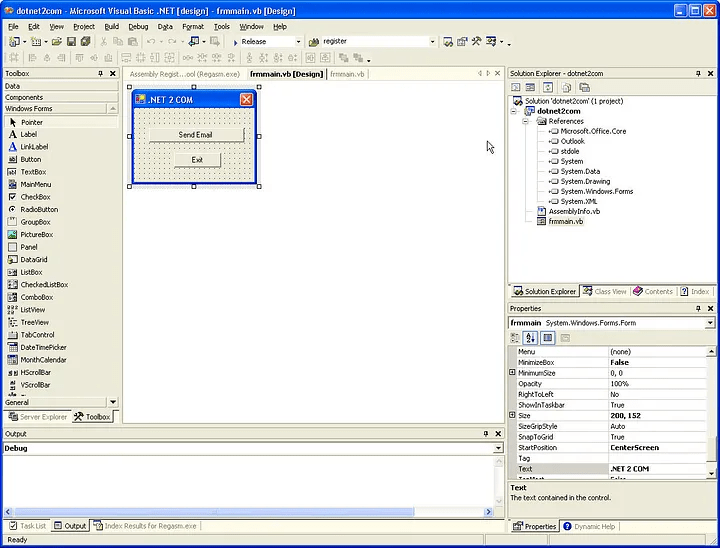
Task: Select the Button control in Toolbox
Action: pyautogui.click(x=30, y=159)
